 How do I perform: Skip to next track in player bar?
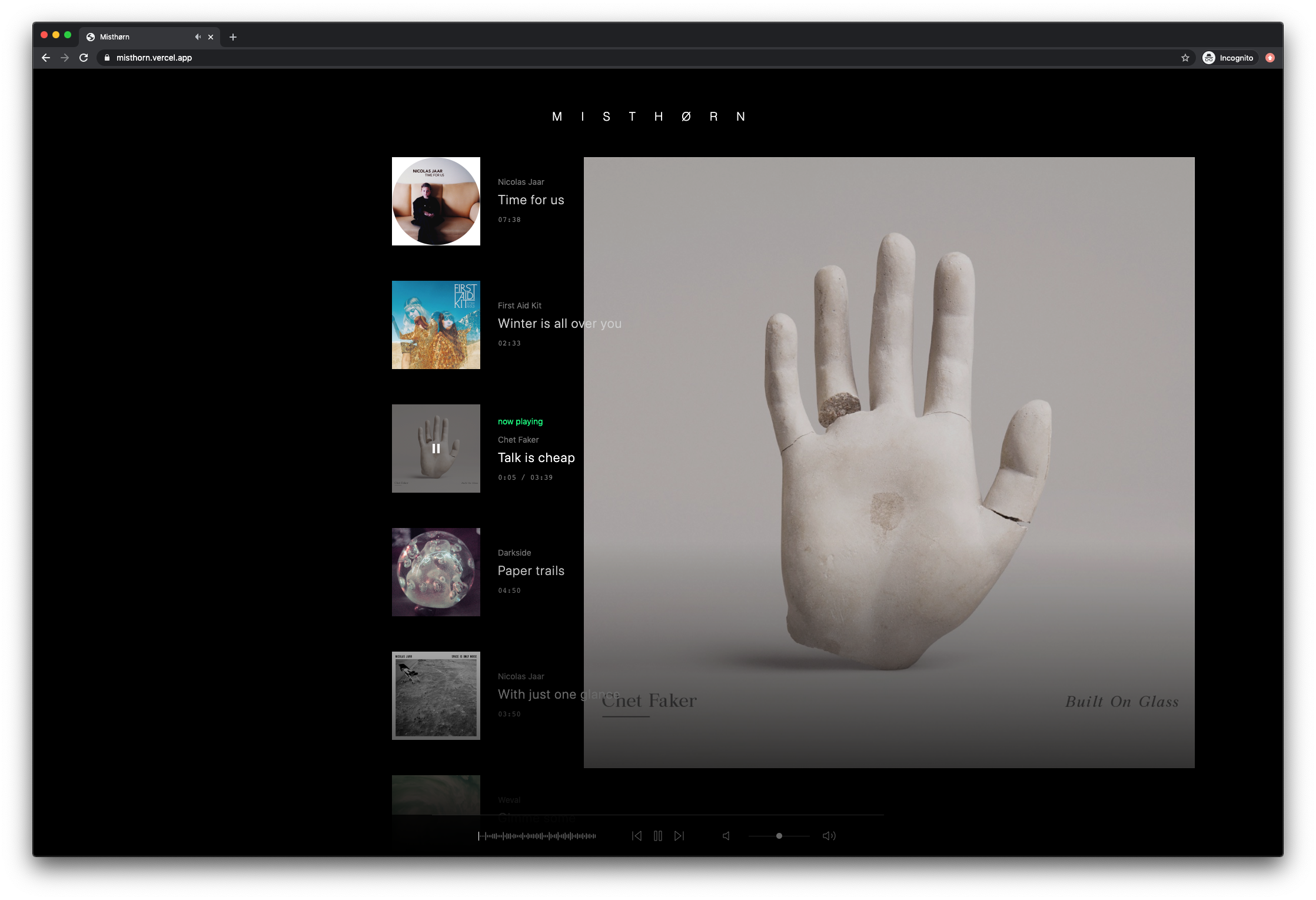[679, 836]
